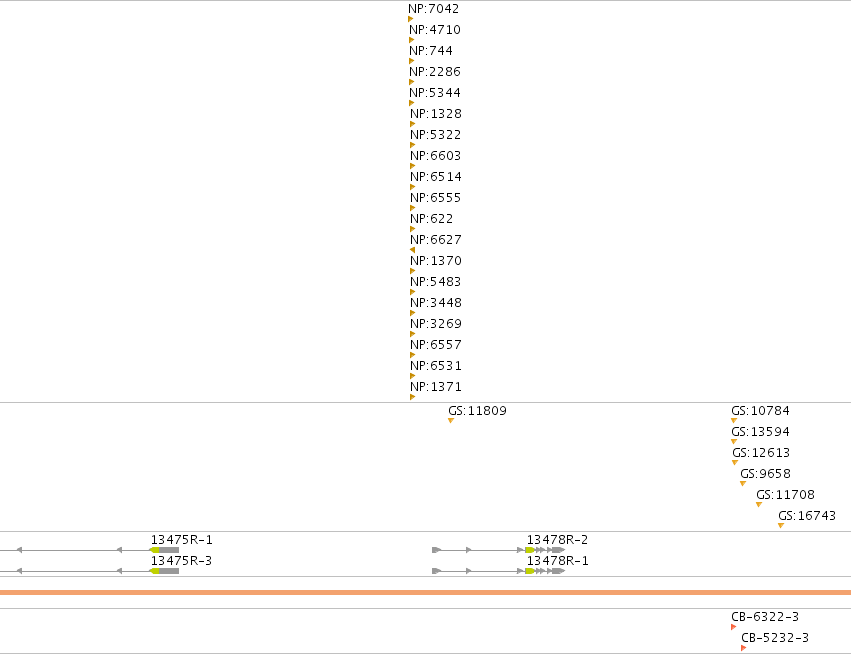Click the NP:6531 label
The height and width of the screenshot is (654, 851).
tap(436, 366)
